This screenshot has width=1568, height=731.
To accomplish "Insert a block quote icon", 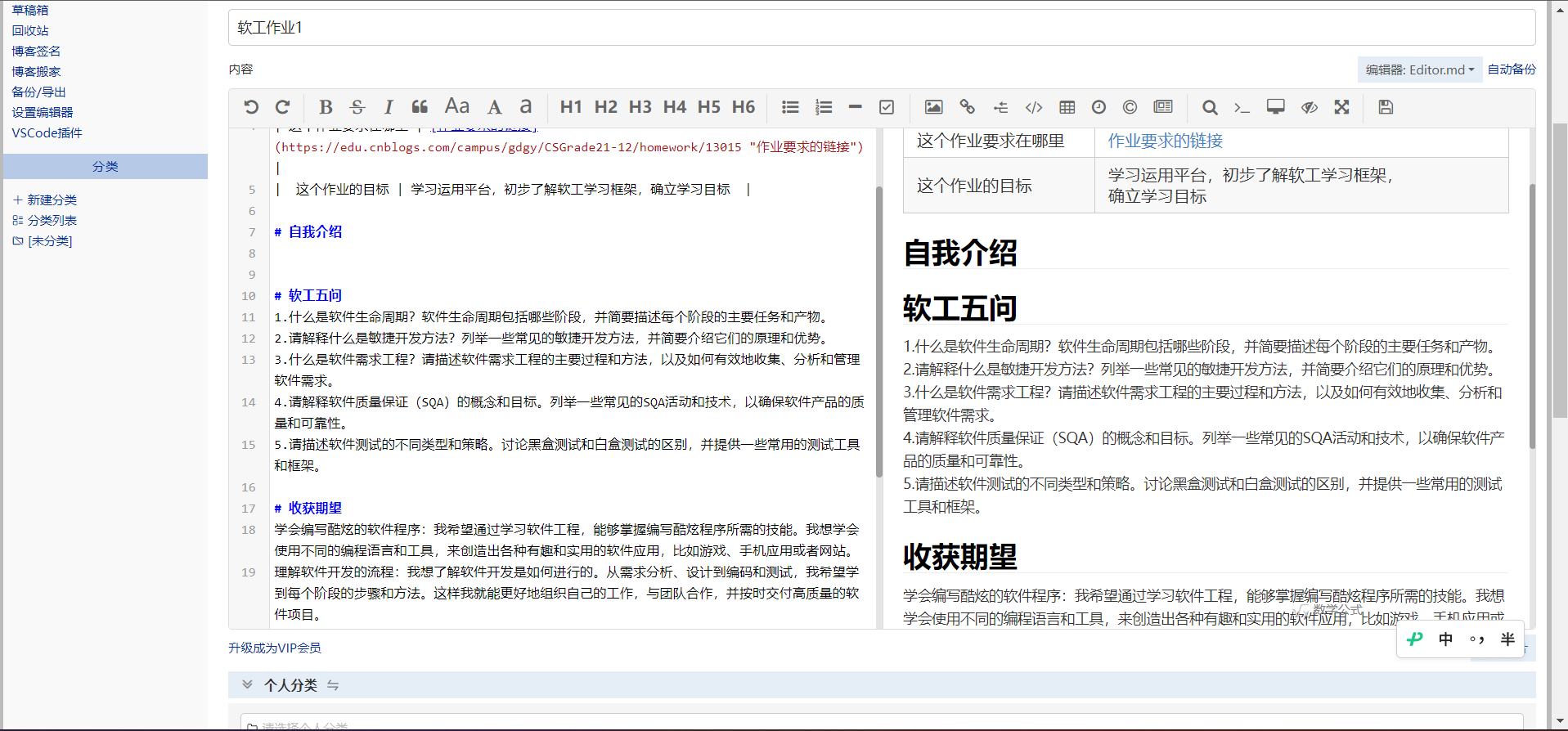I will (420, 107).
